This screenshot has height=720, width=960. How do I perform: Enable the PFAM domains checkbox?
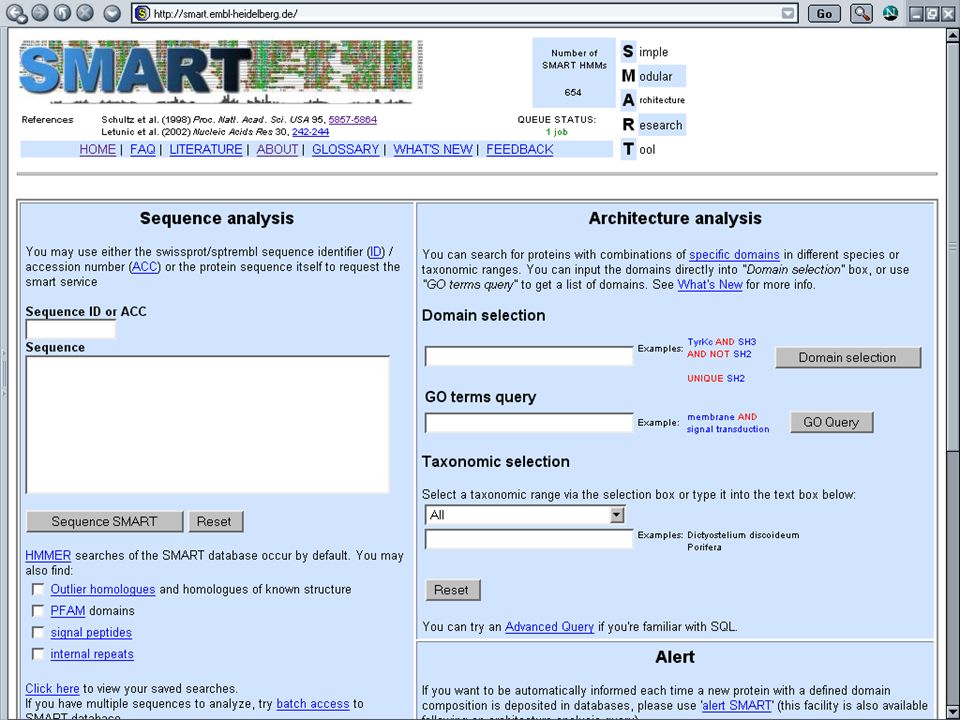click(38, 610)
